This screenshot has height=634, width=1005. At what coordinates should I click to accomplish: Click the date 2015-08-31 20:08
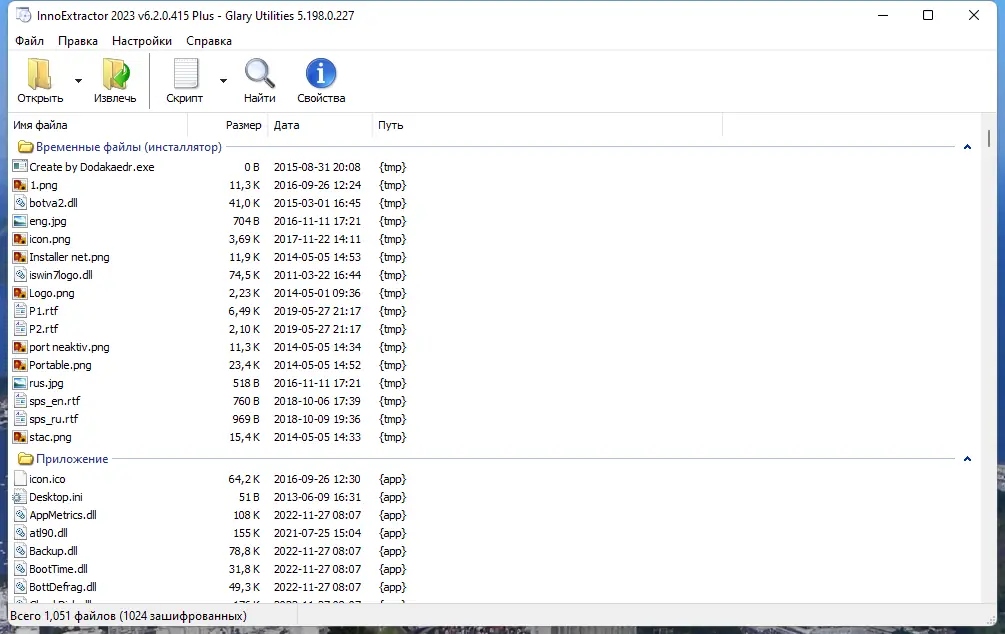pyautogui.click(x=317, y=167)
